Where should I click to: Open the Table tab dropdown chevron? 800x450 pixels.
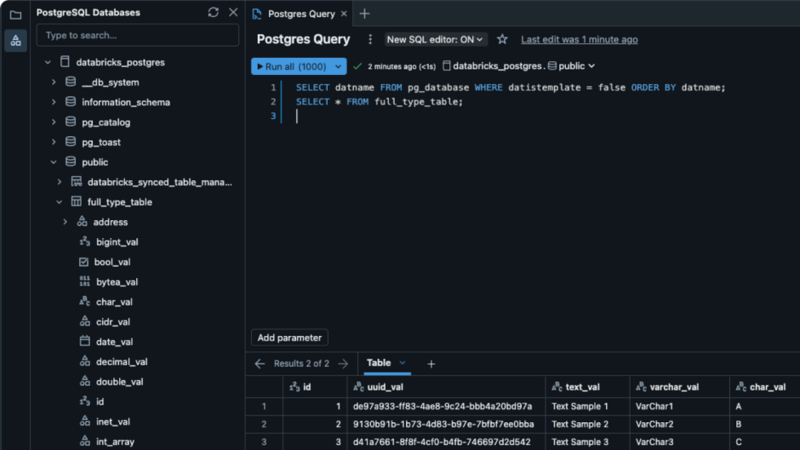[402, 363]
